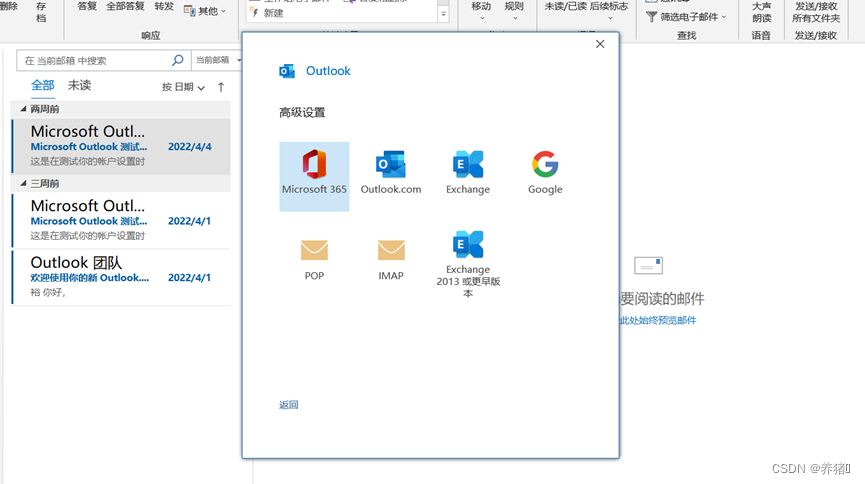The width and height of the screenshot is (865, 484).
Task: Click the 答复 ribbon button
Action: click(87, 7)
